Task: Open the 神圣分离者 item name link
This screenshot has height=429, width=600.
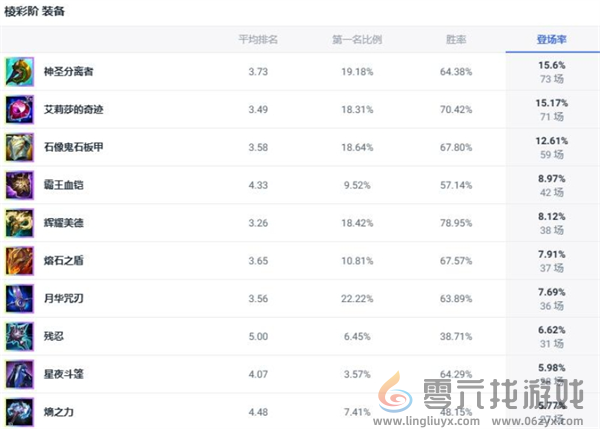Action: pos(69,72)
